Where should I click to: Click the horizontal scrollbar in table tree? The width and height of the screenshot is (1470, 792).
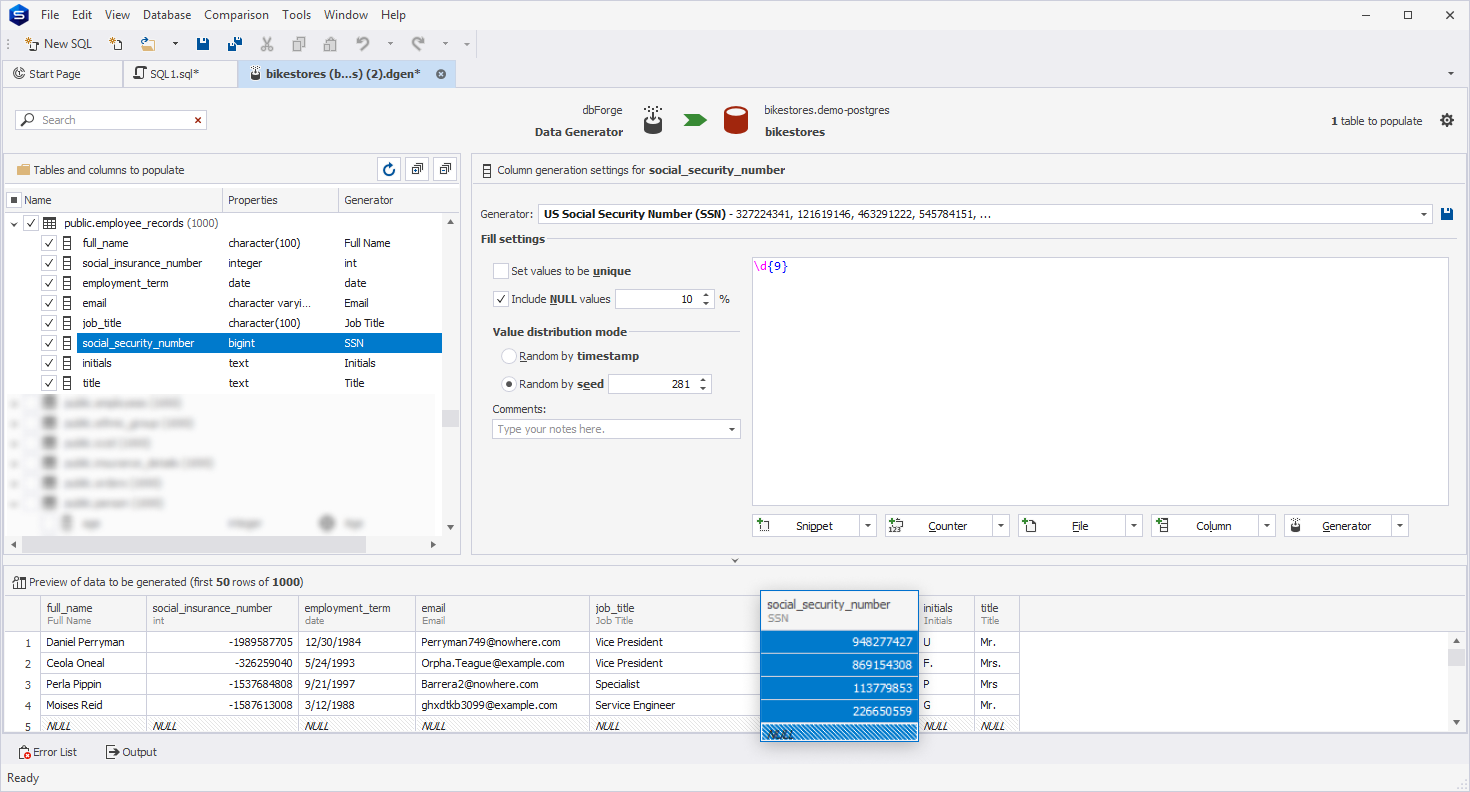coord(193,545)
